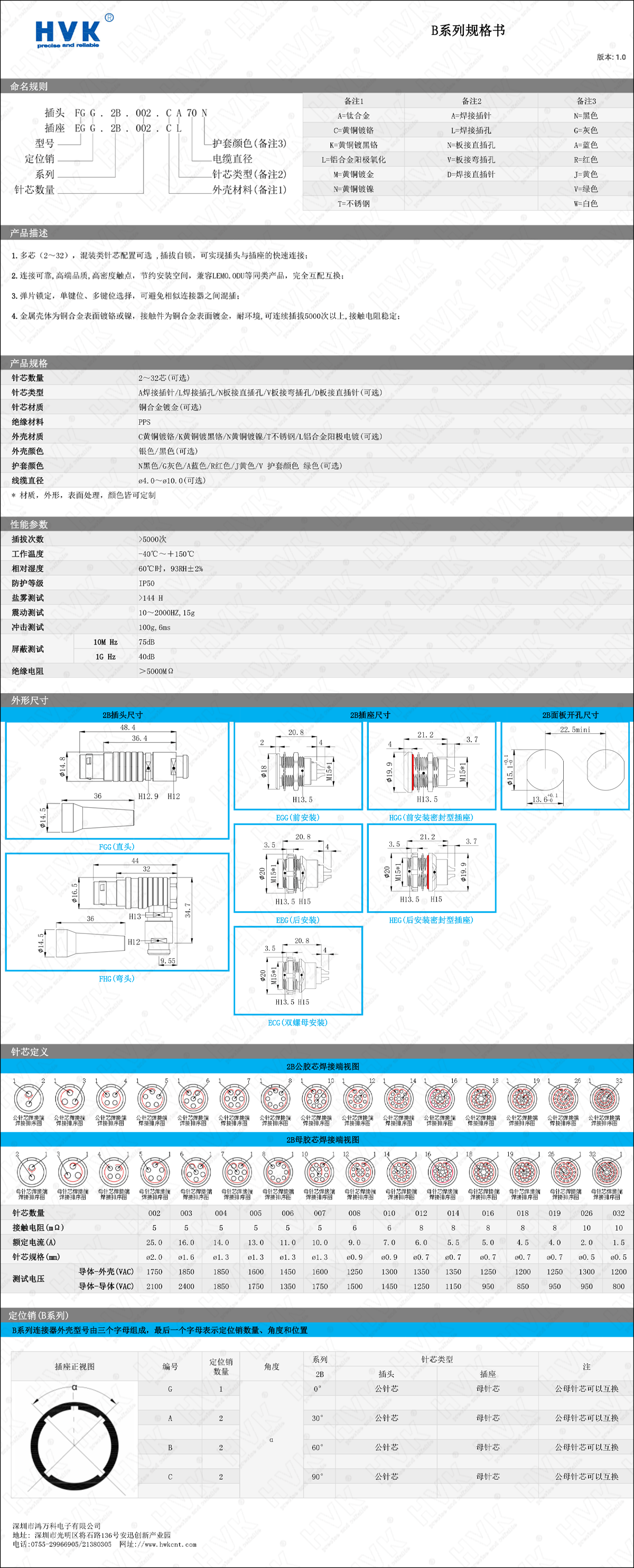Open the 2B面板开孔尺寸 panel cutout drawing
The image size is (634, 1568).
click(565, 766)
